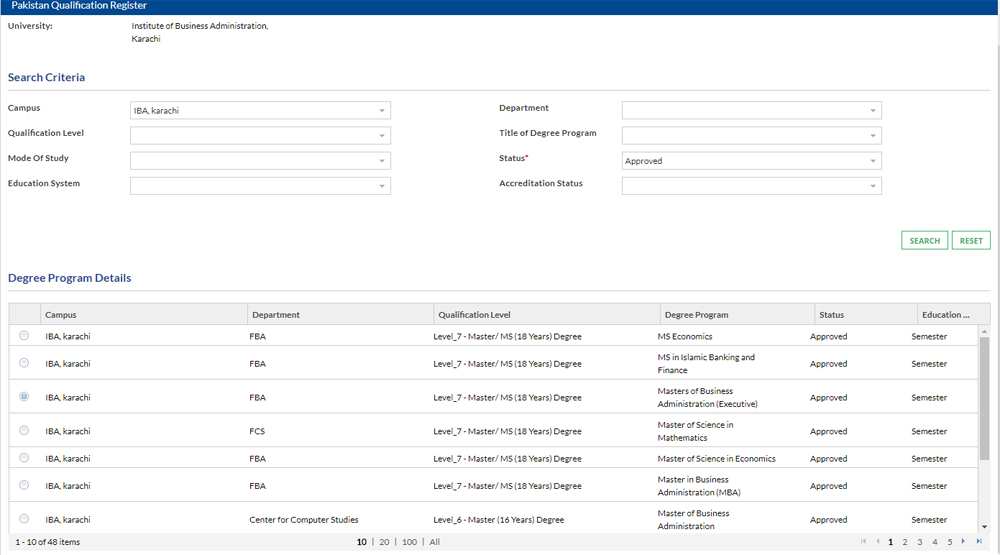Screen dimensions: 1000x555
Task: Select Master of Science in Economics radio
Action: click(x=24, y=458)
